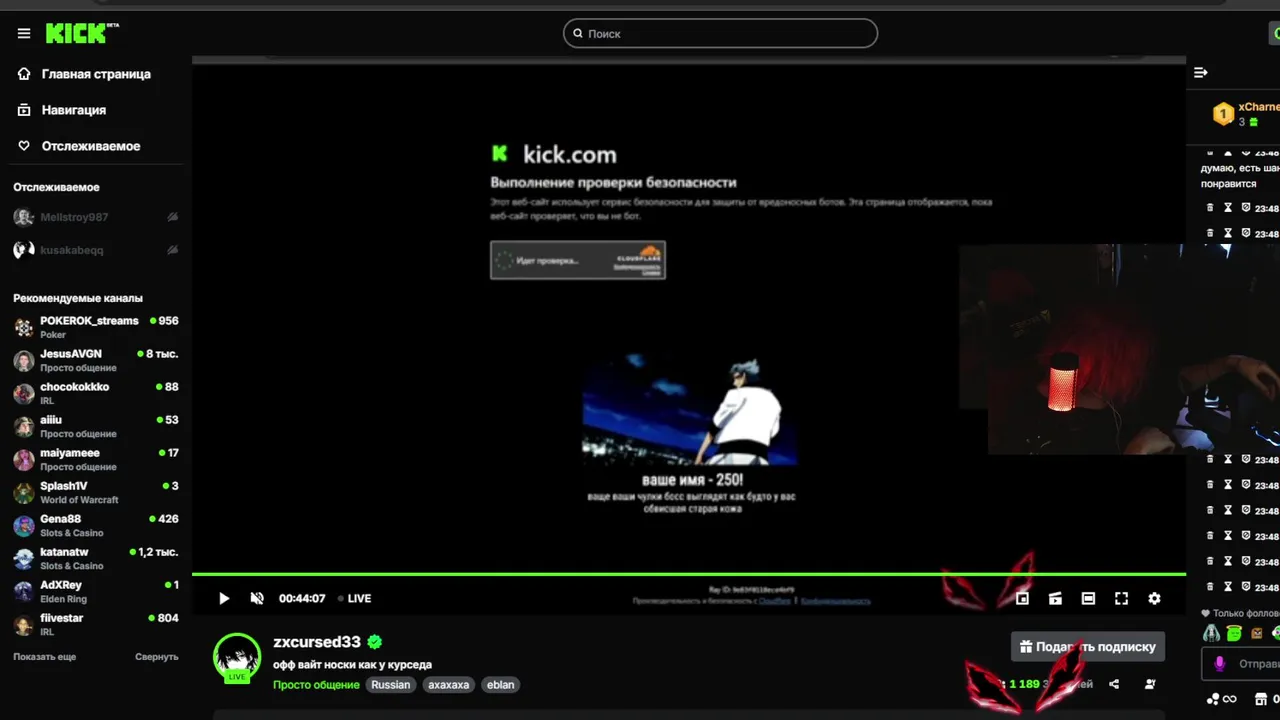The image size is (1280, 720).
Task: Toggle play on the video player
Action: [x=224, y=598]
